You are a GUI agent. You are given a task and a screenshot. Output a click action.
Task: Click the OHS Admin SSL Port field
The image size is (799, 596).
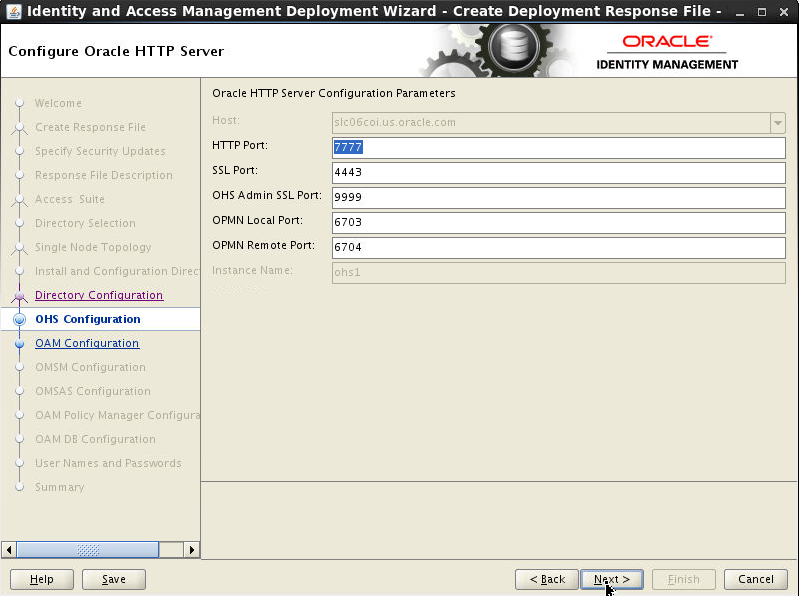[558, 198]
